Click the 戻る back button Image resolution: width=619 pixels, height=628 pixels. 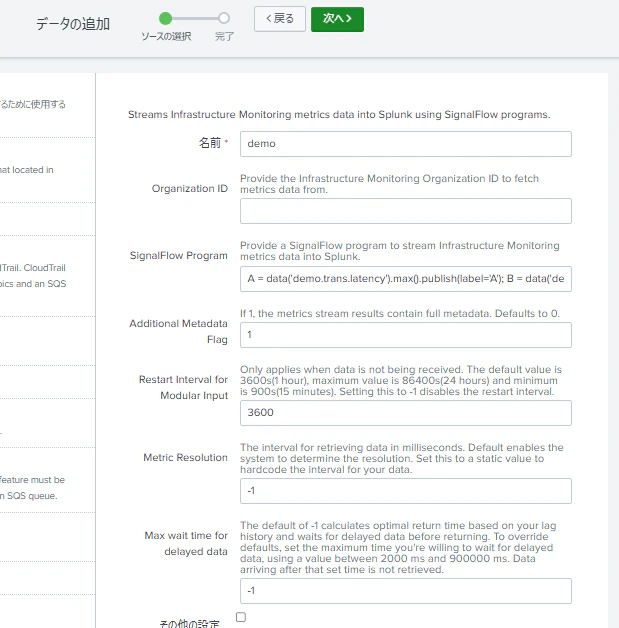pyautogui.click(x=279, y=19)
